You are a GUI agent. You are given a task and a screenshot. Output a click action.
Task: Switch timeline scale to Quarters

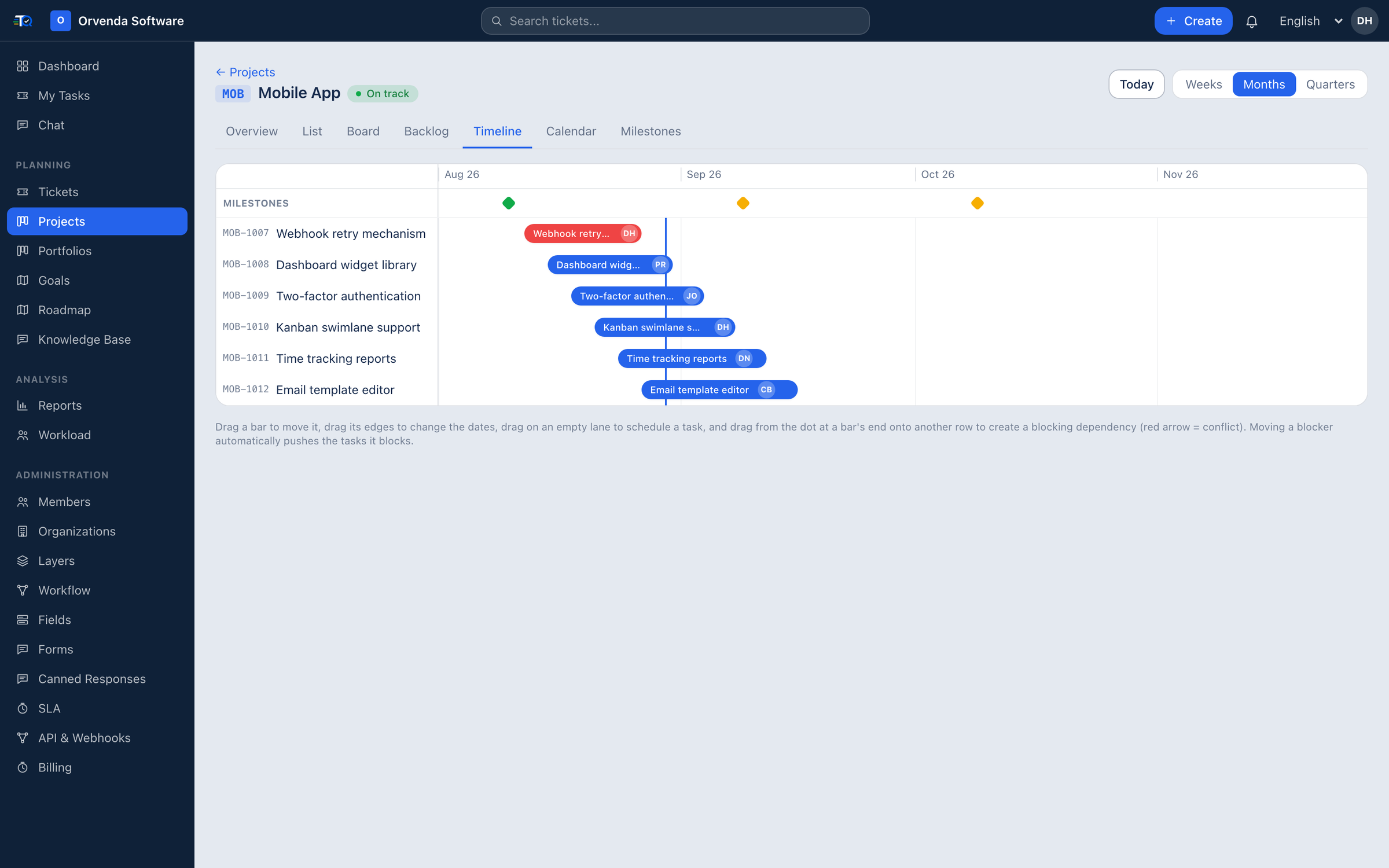[x=1330, y=84]
